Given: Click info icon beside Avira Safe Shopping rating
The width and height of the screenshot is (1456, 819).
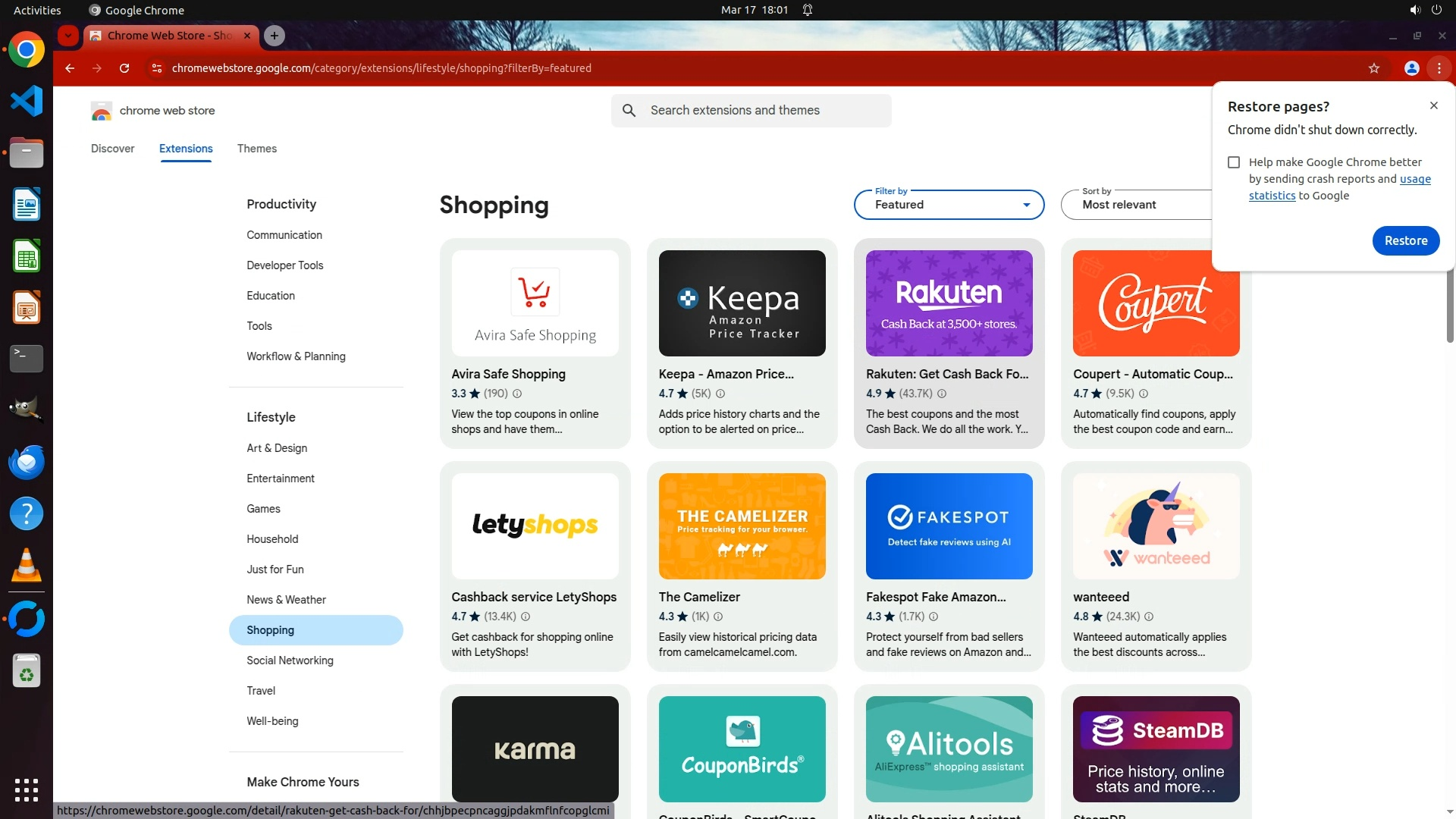Looking at the screenshot, I should [517, 394].
